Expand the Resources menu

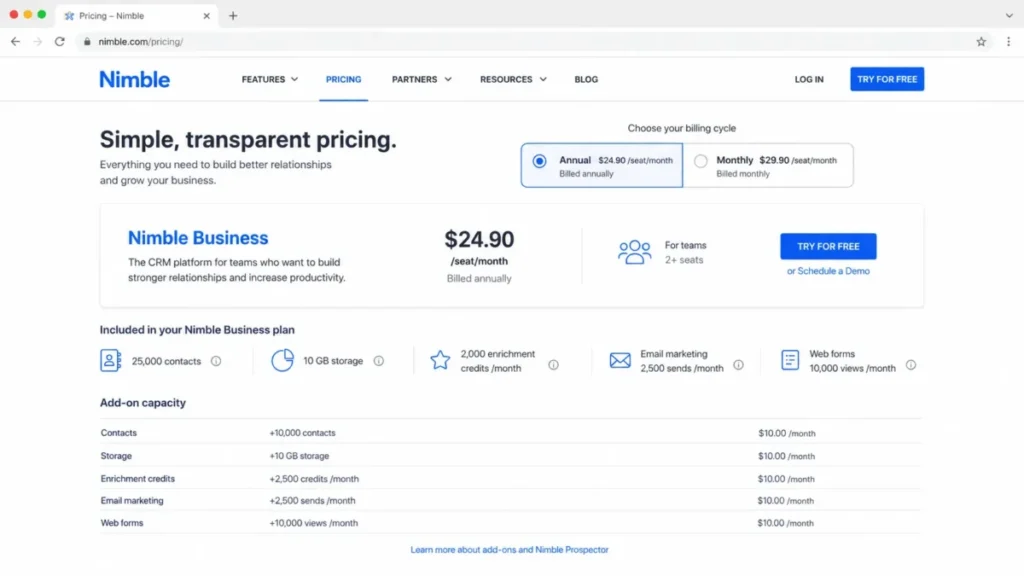pos(513,79)
